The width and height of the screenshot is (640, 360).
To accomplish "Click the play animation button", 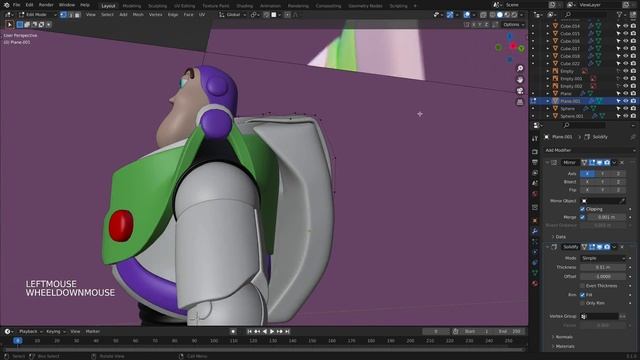I will click(x=272, y=331).
